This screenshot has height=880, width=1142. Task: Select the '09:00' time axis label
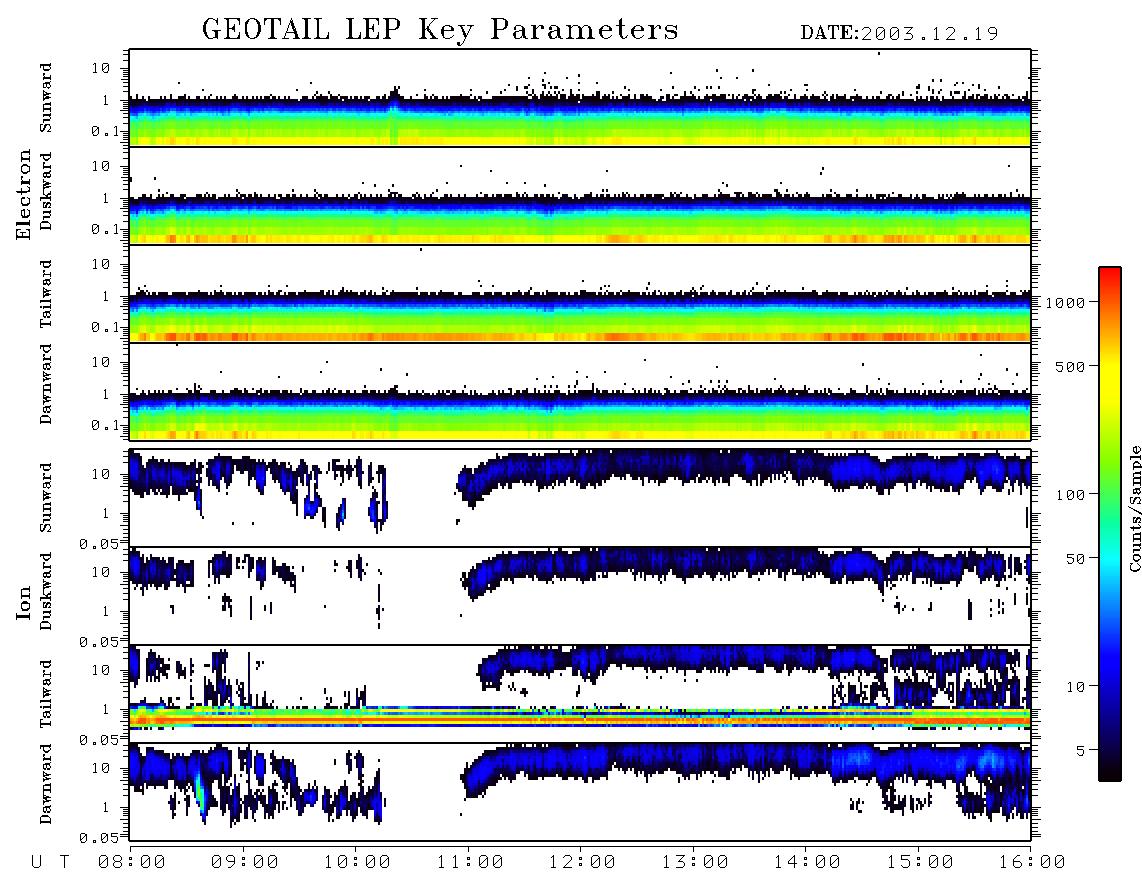pos(245,863)
